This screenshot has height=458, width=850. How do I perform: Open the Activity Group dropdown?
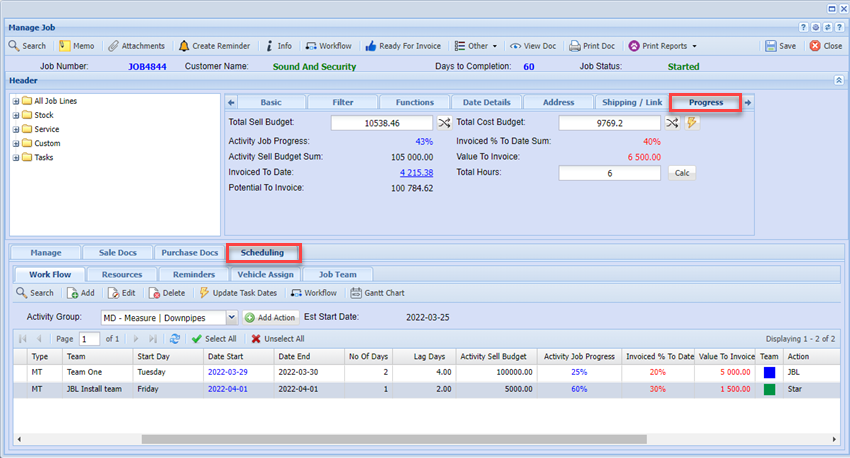click(x=231, y=317)
